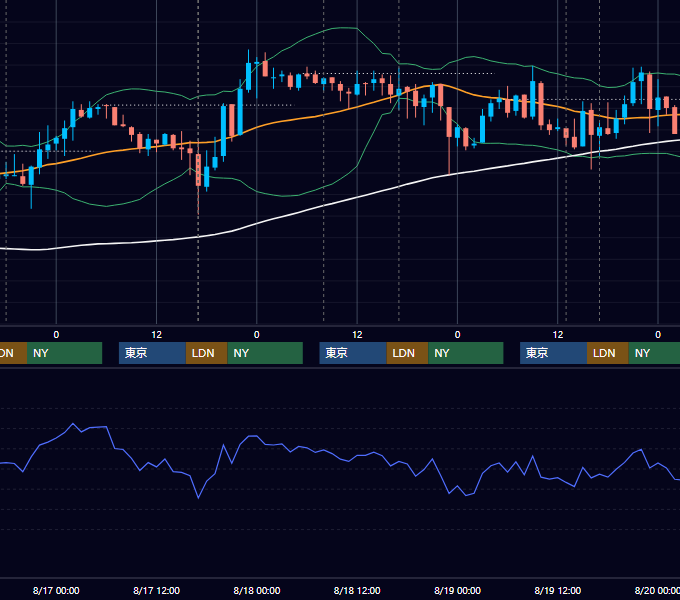Select the LDN session block on 8/17
The image size is (680, 600).
click(x=206, y=353)
